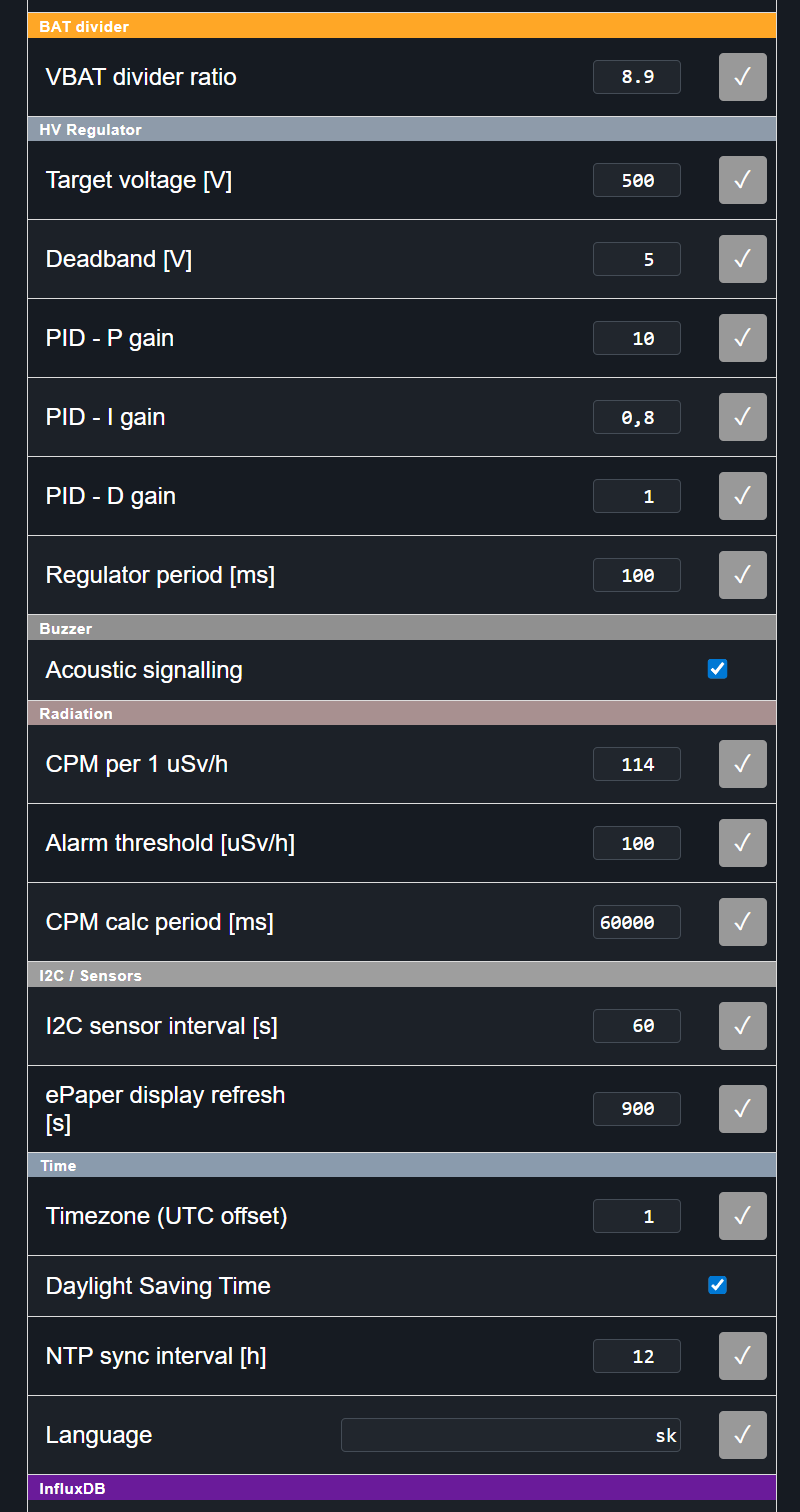
Task: Edit the CPM calc period field
Action: click(637, 922)
